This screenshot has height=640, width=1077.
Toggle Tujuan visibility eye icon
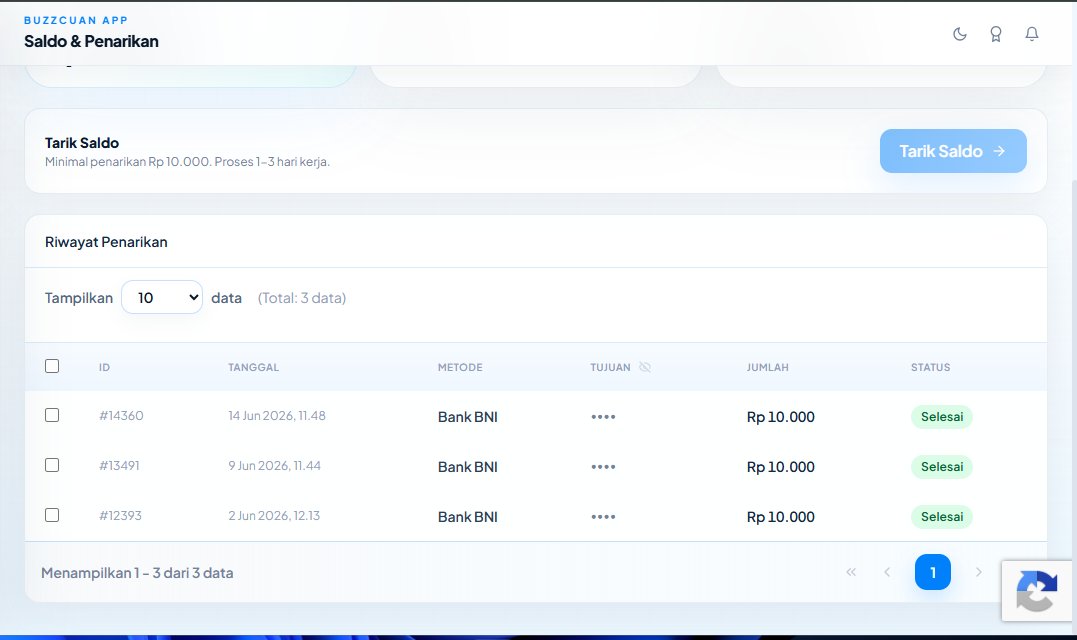click(x=645, y=367)
